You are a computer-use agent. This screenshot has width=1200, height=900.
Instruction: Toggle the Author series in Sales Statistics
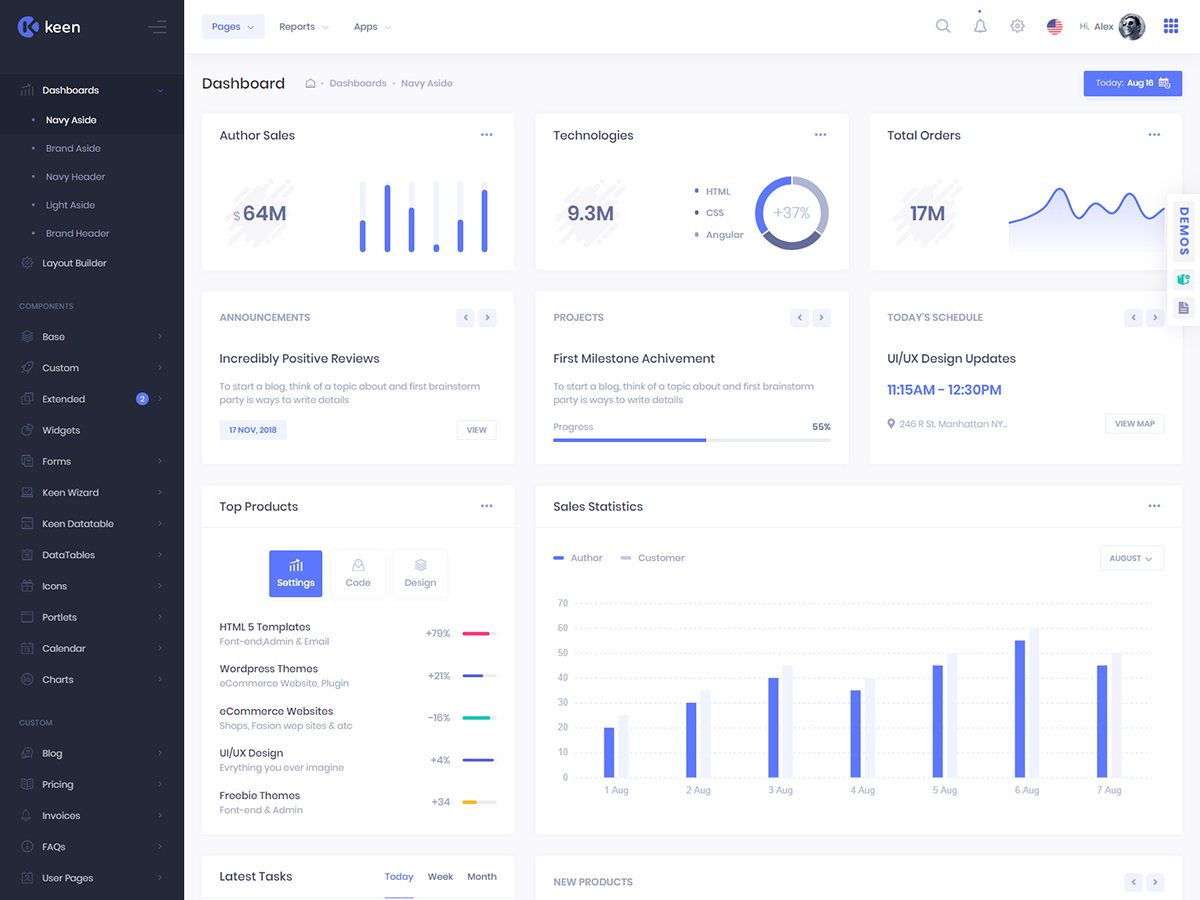(578, 557)
